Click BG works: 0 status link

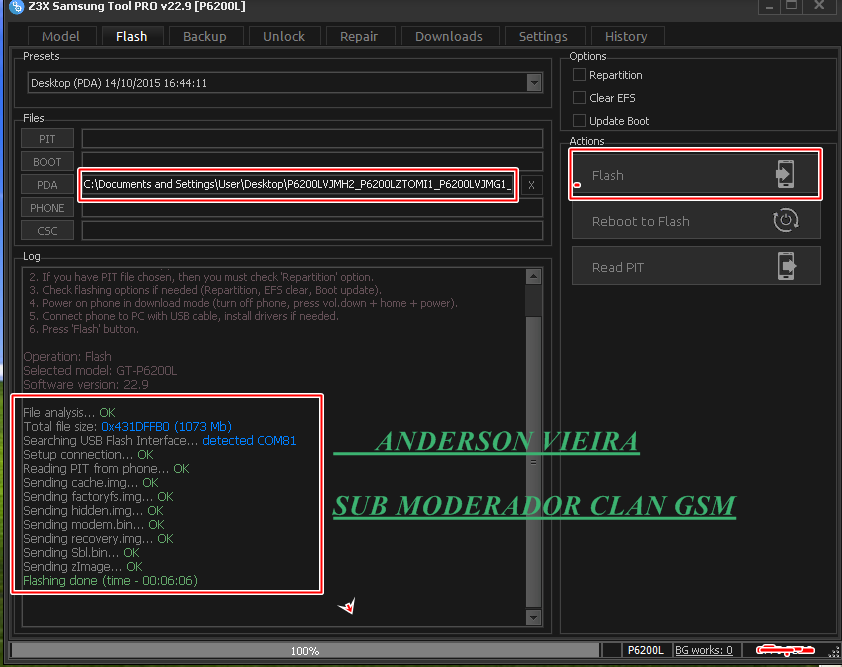703,650
